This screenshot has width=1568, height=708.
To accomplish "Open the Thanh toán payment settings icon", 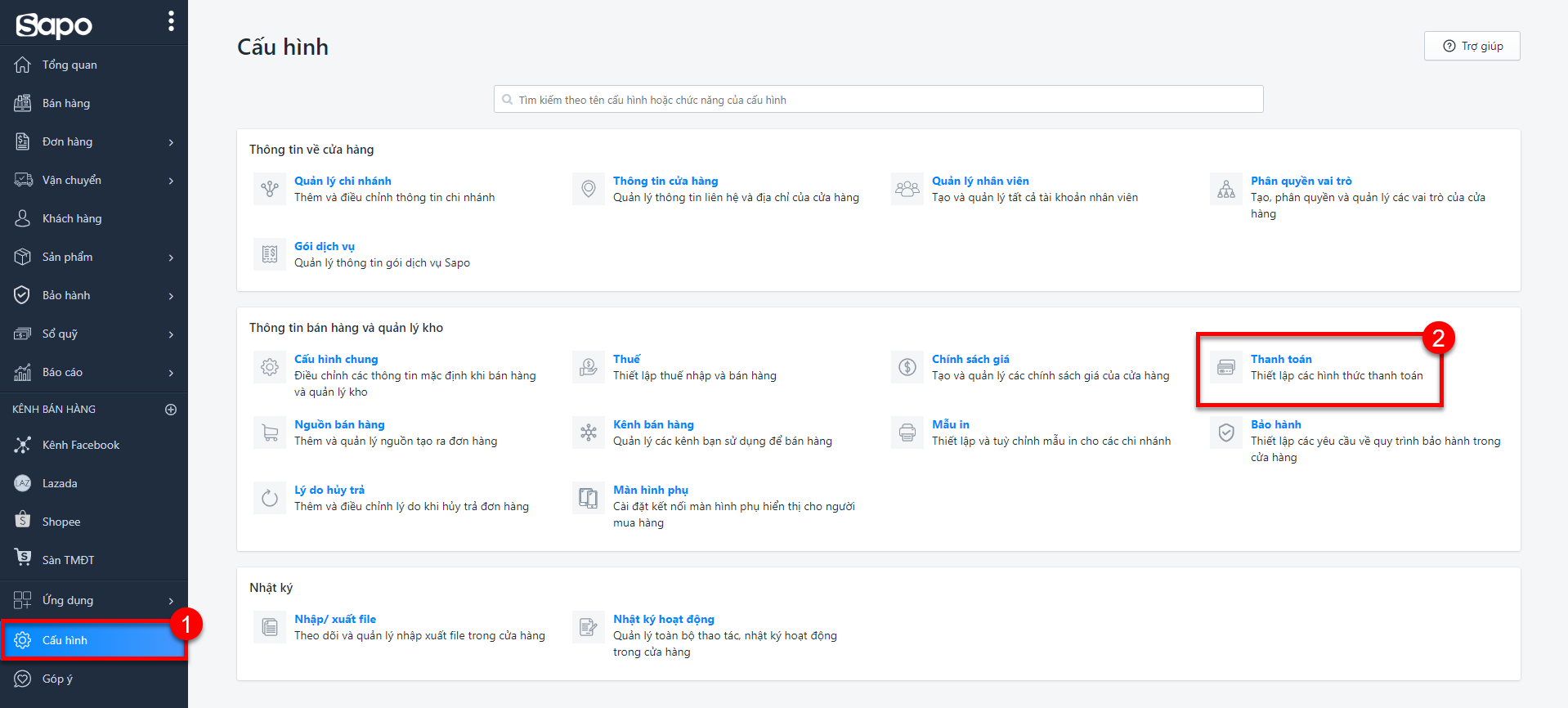I will (1225, 367).
